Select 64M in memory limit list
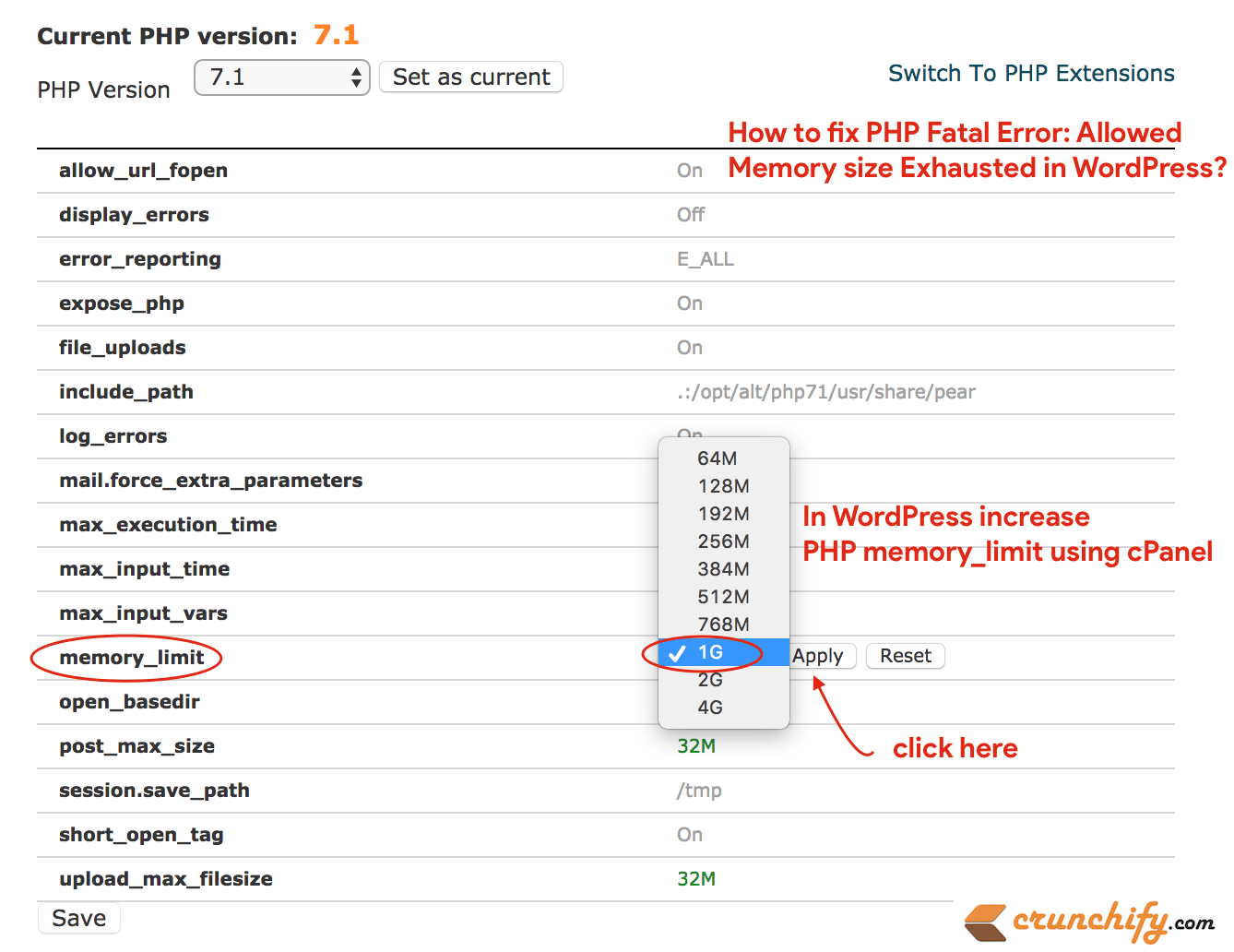 [x=724, y=458]
